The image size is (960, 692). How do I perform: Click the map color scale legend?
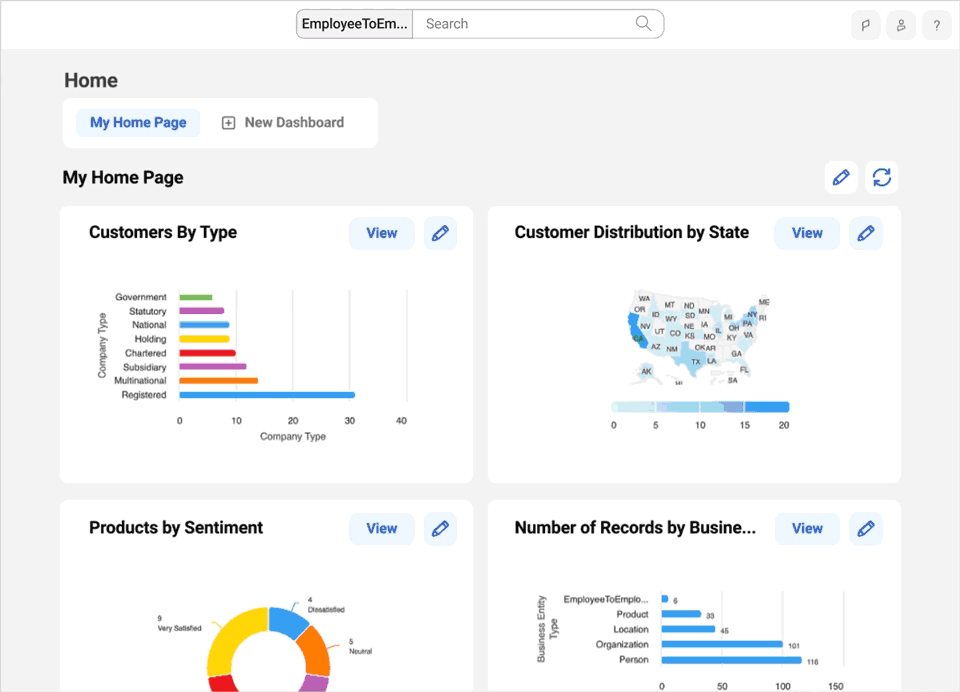tap(700, 407)
